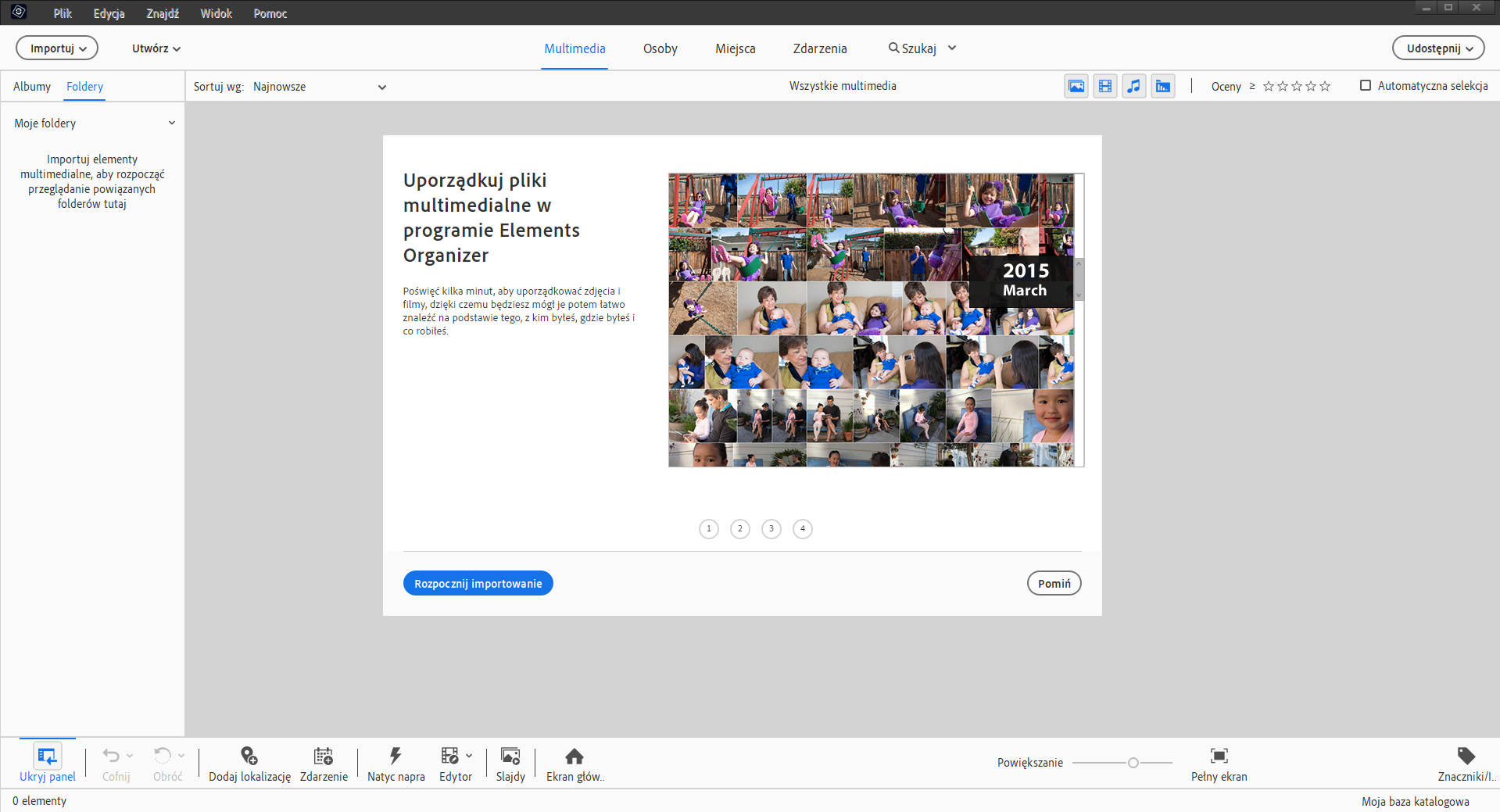This screenshot has width=1500, height=812.
Task: Go to welcome slide 3
Action: tap(771, 529)
